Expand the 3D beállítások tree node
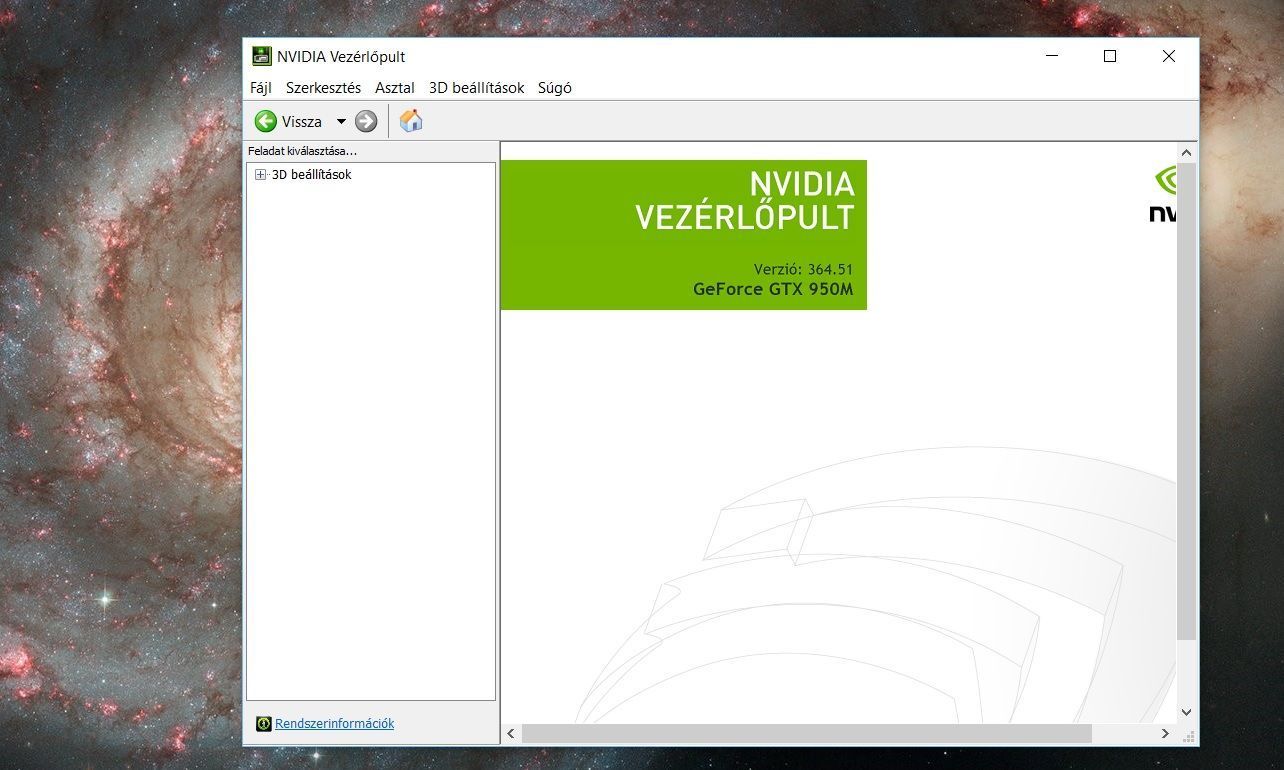The width and height of the screenshot is (1284, 770). pyautogui.click(x=261, y=174)
